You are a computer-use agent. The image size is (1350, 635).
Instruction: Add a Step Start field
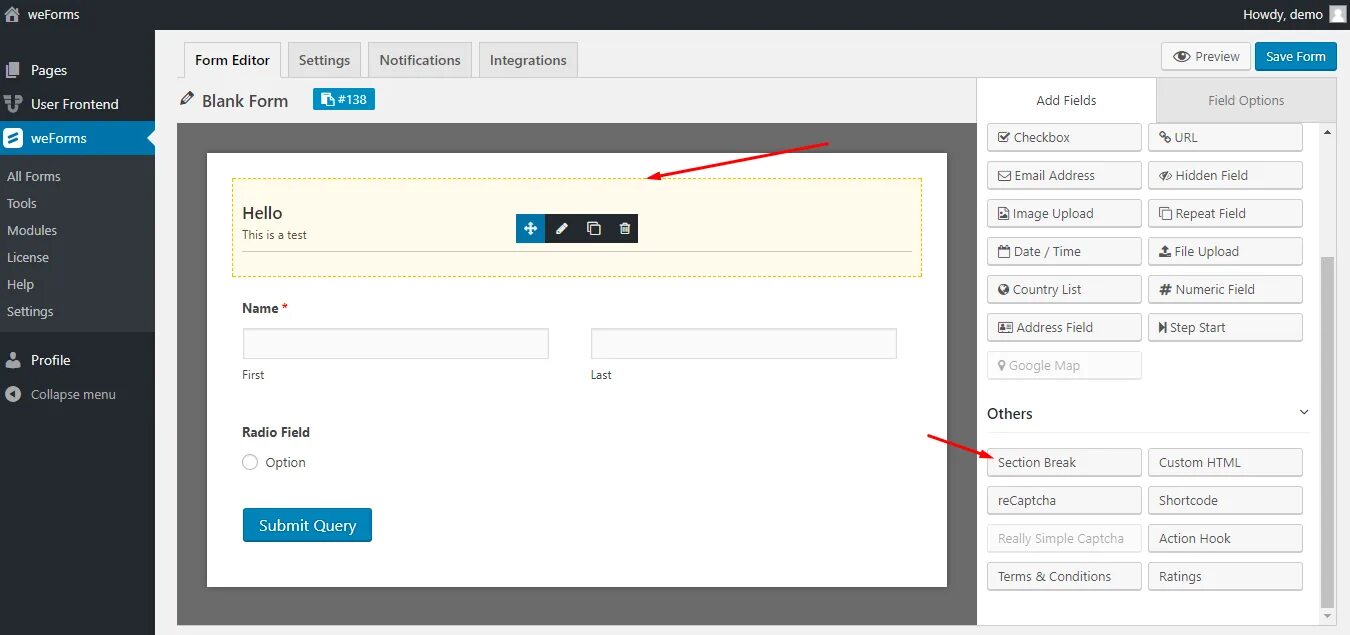pos(1225,327)
